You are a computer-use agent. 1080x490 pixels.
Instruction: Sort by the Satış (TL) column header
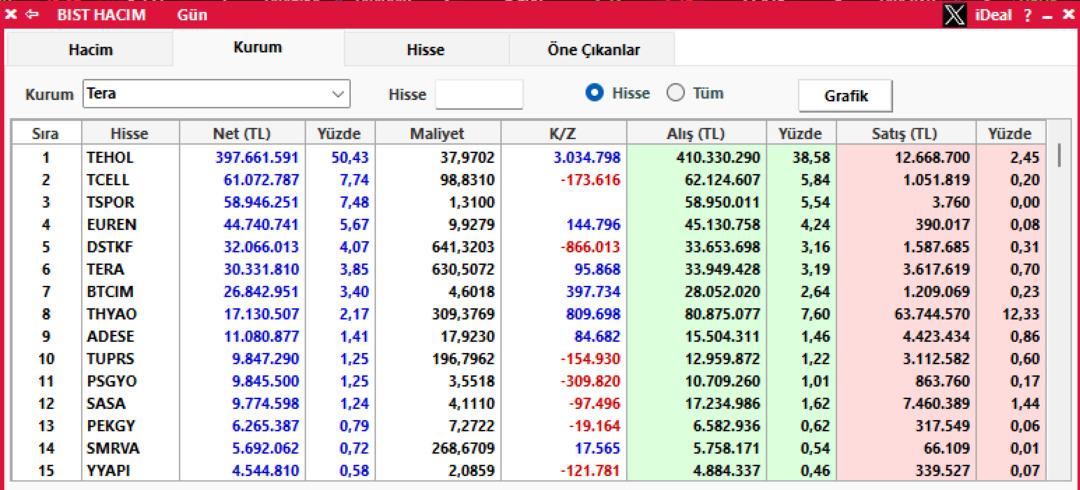(906, 134)
